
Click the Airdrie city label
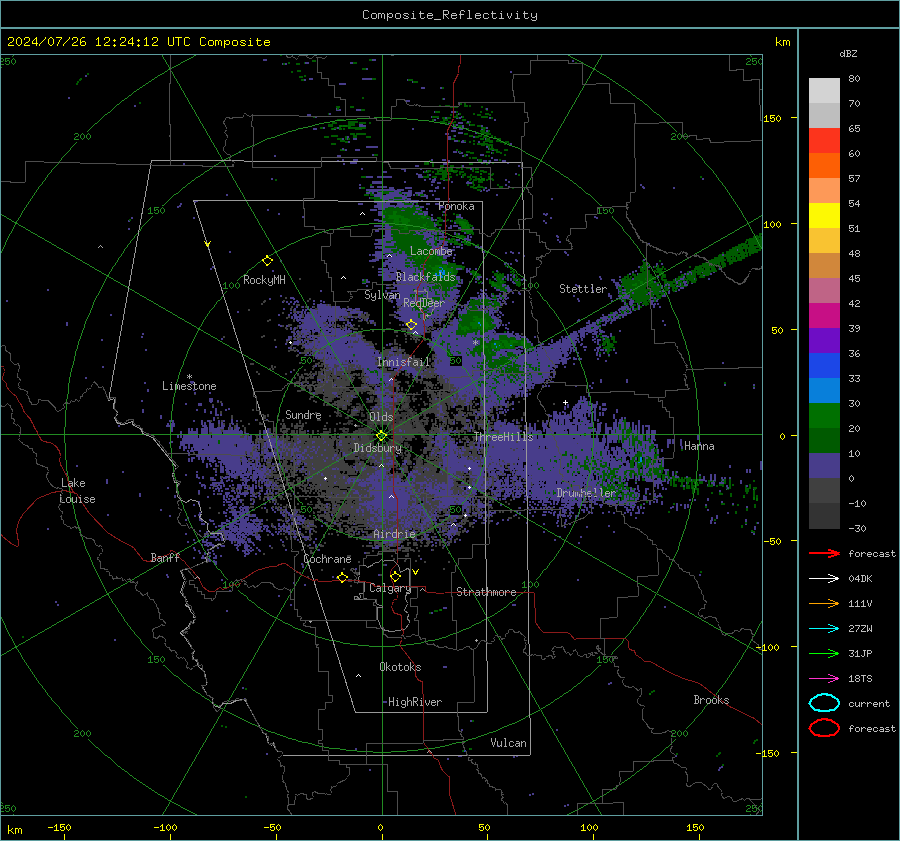[394, 534]
